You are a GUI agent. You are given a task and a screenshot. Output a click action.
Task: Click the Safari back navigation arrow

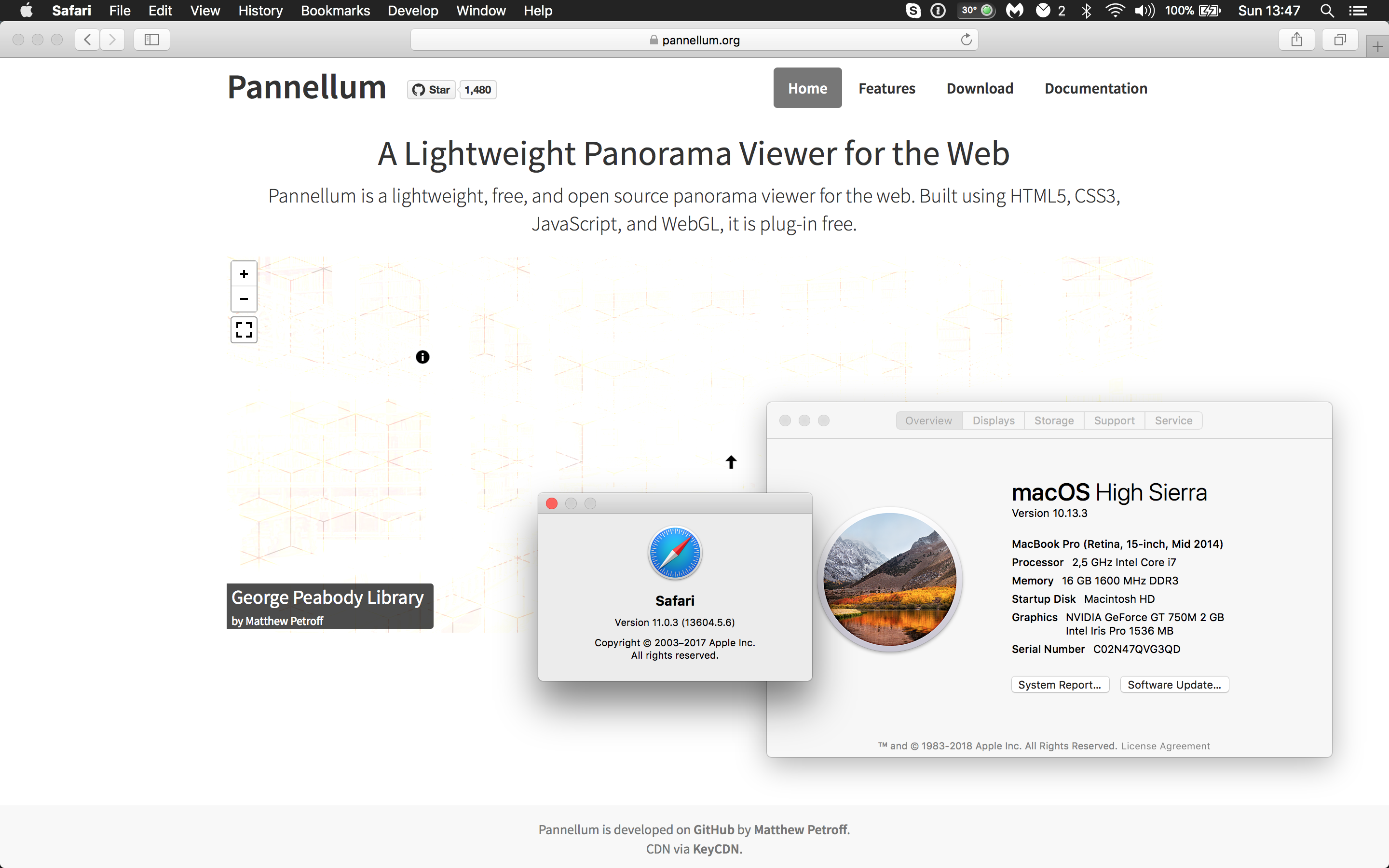(87, 40)
